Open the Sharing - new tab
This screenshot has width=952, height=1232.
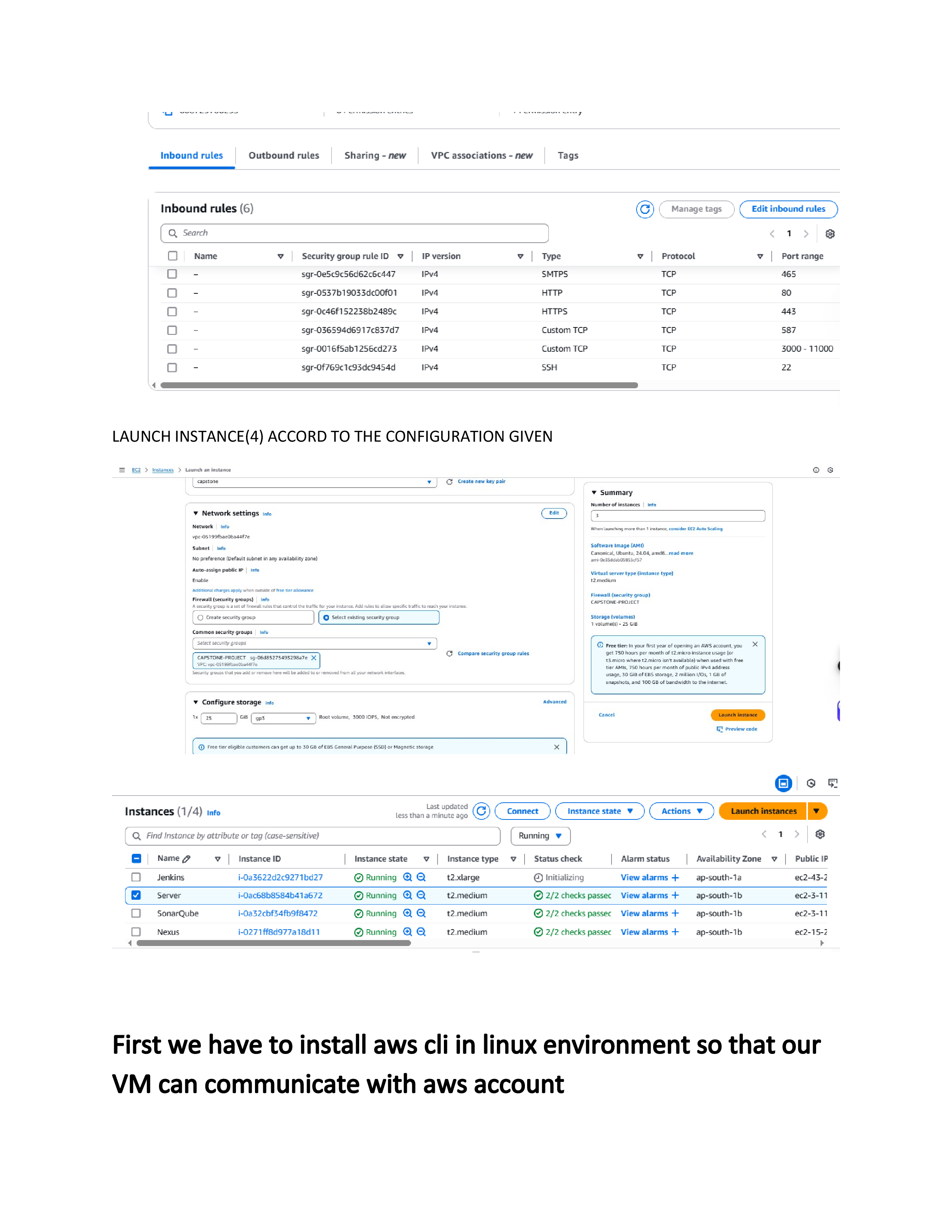tap(375, 156)
